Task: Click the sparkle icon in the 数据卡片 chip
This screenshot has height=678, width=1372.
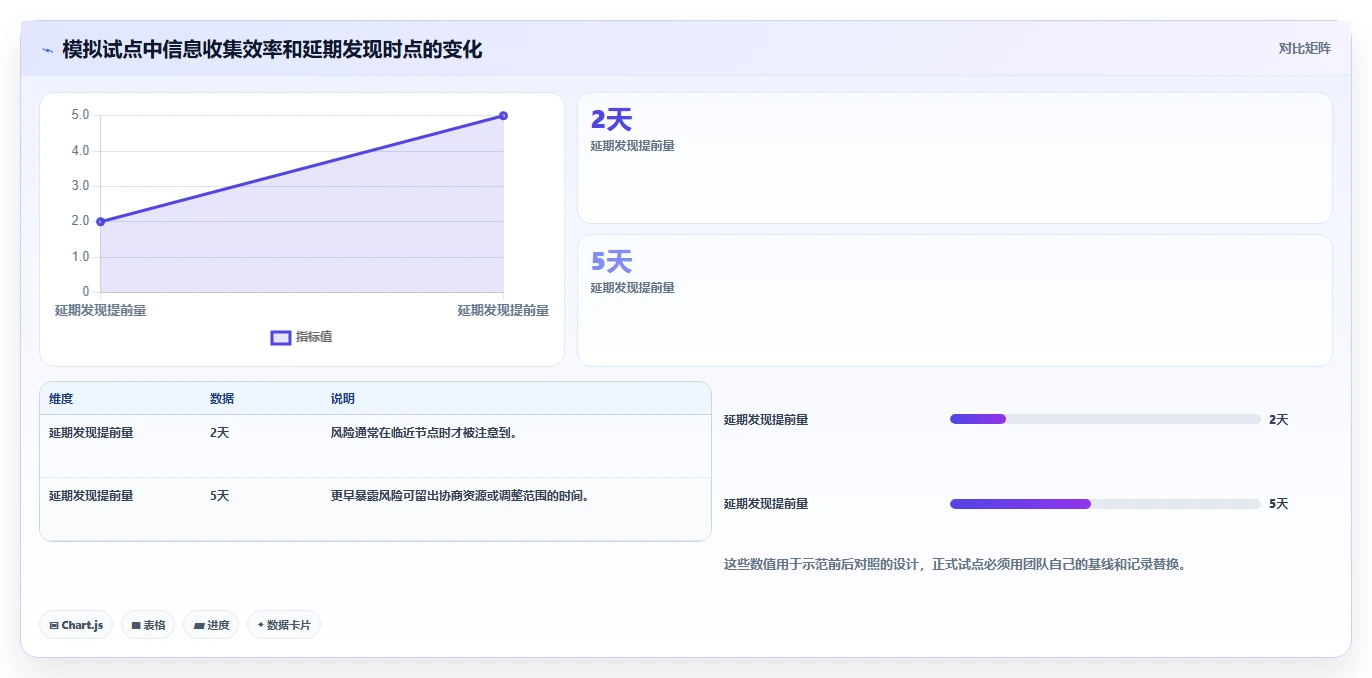Action: [261, 625]
